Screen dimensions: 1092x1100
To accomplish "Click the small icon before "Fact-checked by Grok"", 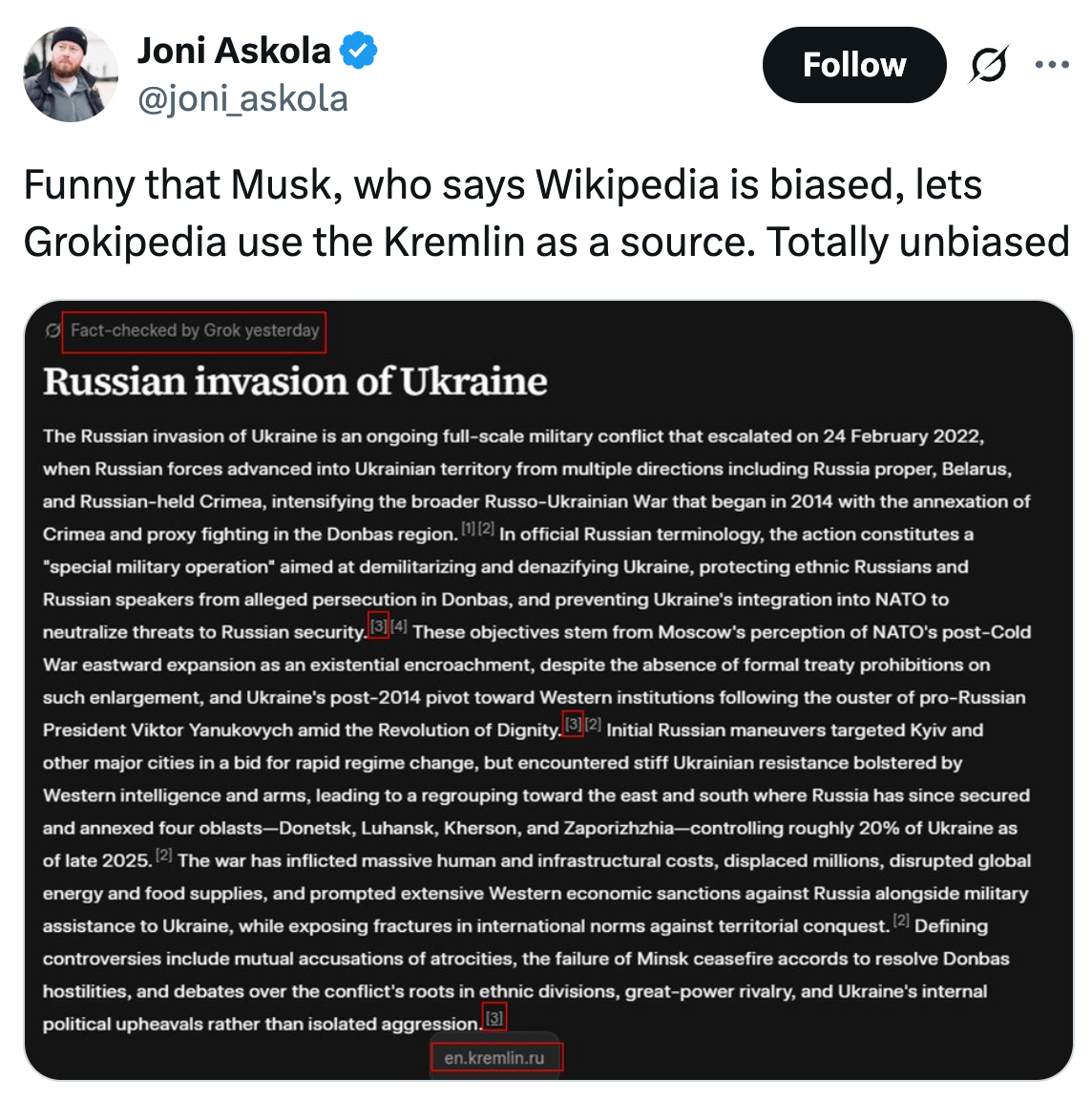I will pos(53,331).
